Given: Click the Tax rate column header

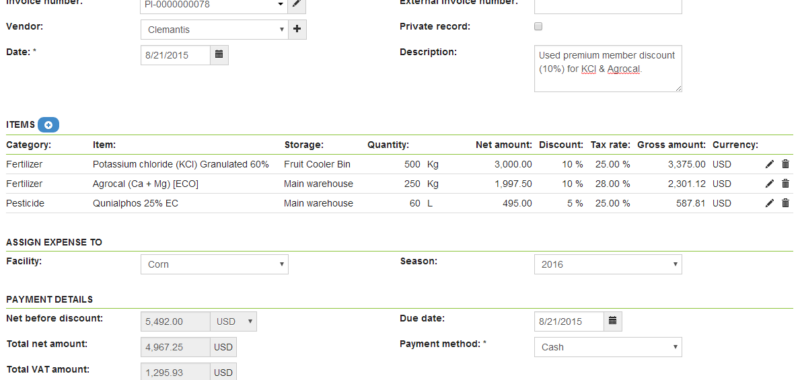Looking at the screenshot, I should [610, 145].
